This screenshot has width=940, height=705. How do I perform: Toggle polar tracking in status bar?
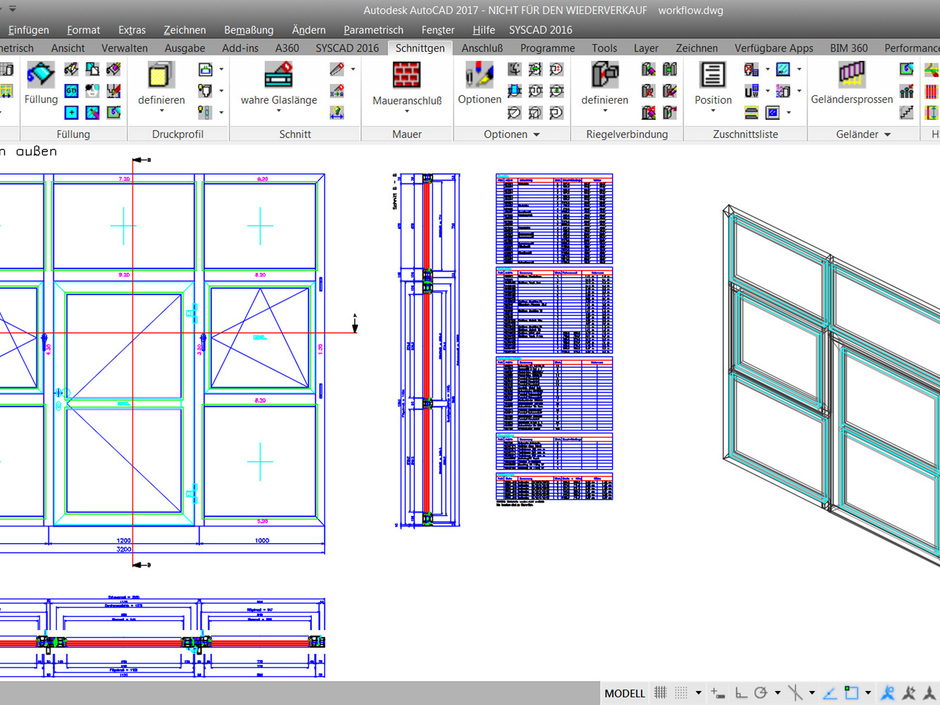click(x=762, y=693)
